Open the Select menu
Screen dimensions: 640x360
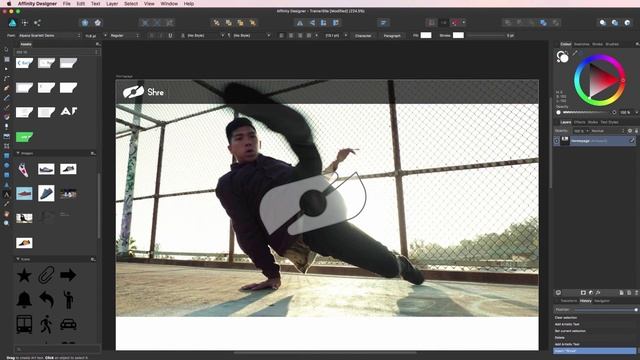[x=131, y=4]
